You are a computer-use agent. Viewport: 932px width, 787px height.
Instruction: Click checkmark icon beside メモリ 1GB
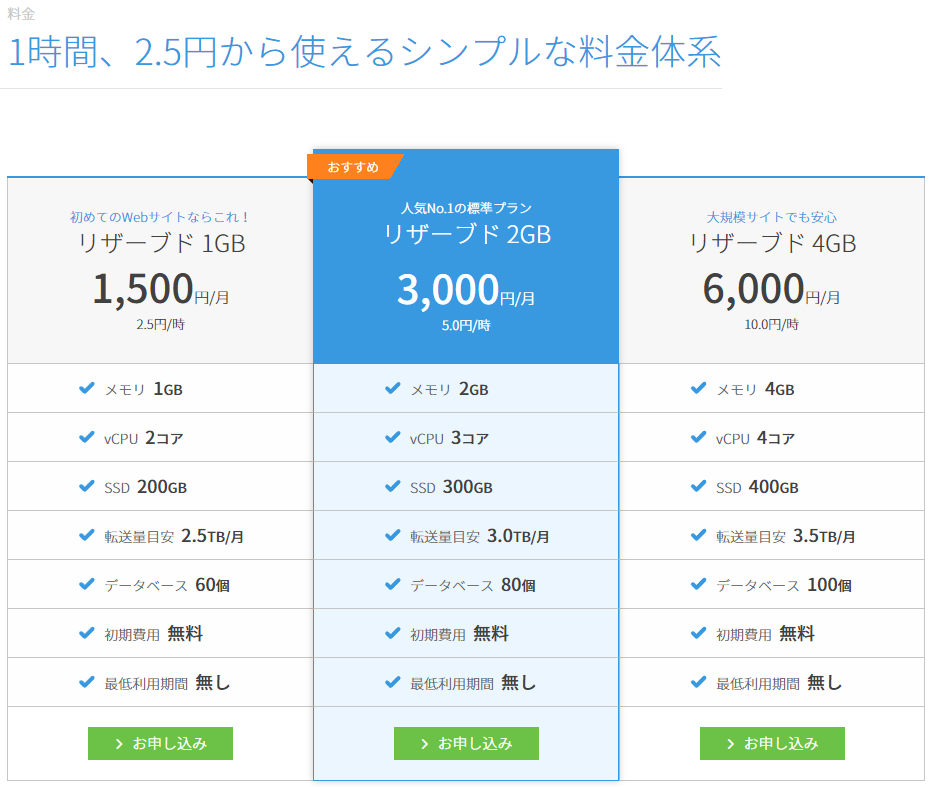point(87,388)
